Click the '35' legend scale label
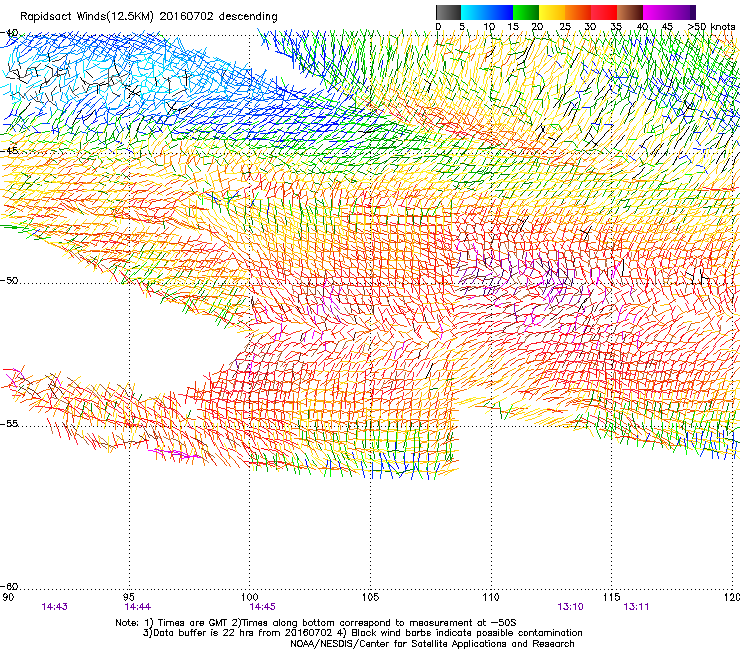This screenshot has width=740, height=650. click(616, 27)
